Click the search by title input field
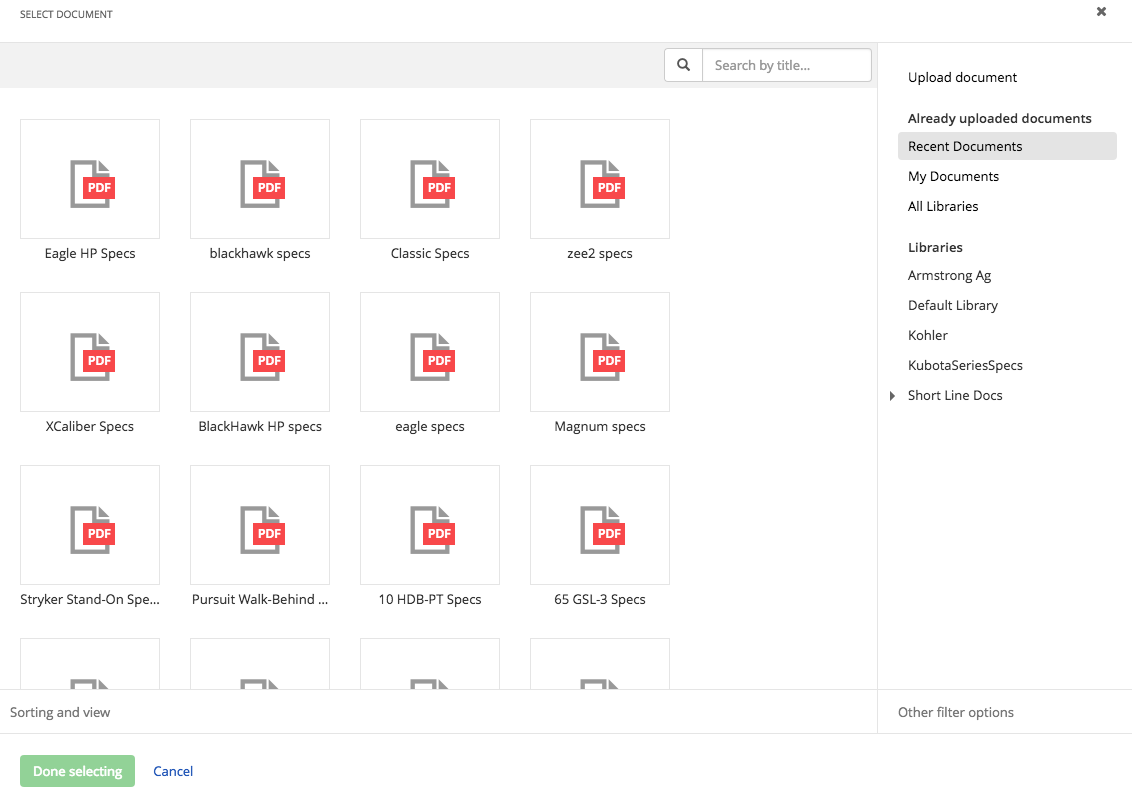Viewport: 1132px width, 802px height. coord(786,64)
